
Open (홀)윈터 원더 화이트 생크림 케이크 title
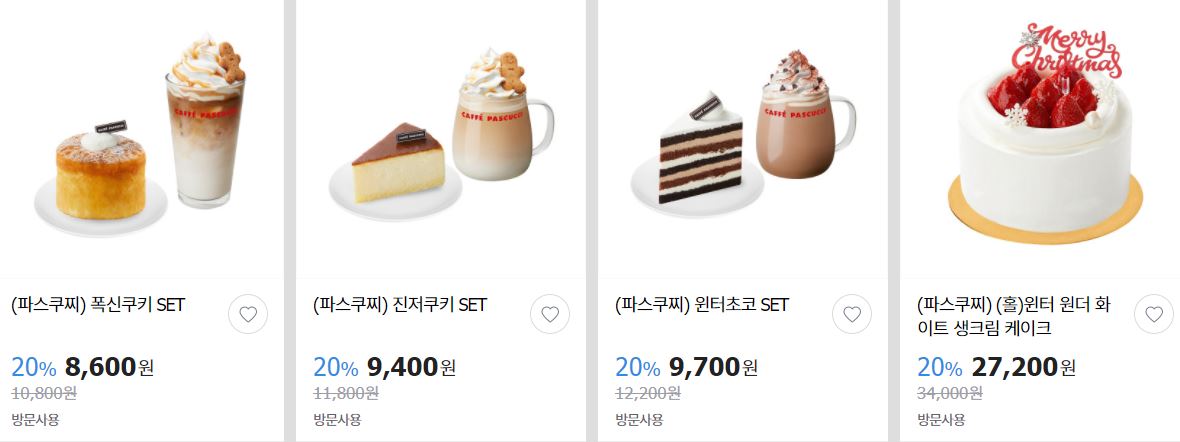click(1014, 316)
